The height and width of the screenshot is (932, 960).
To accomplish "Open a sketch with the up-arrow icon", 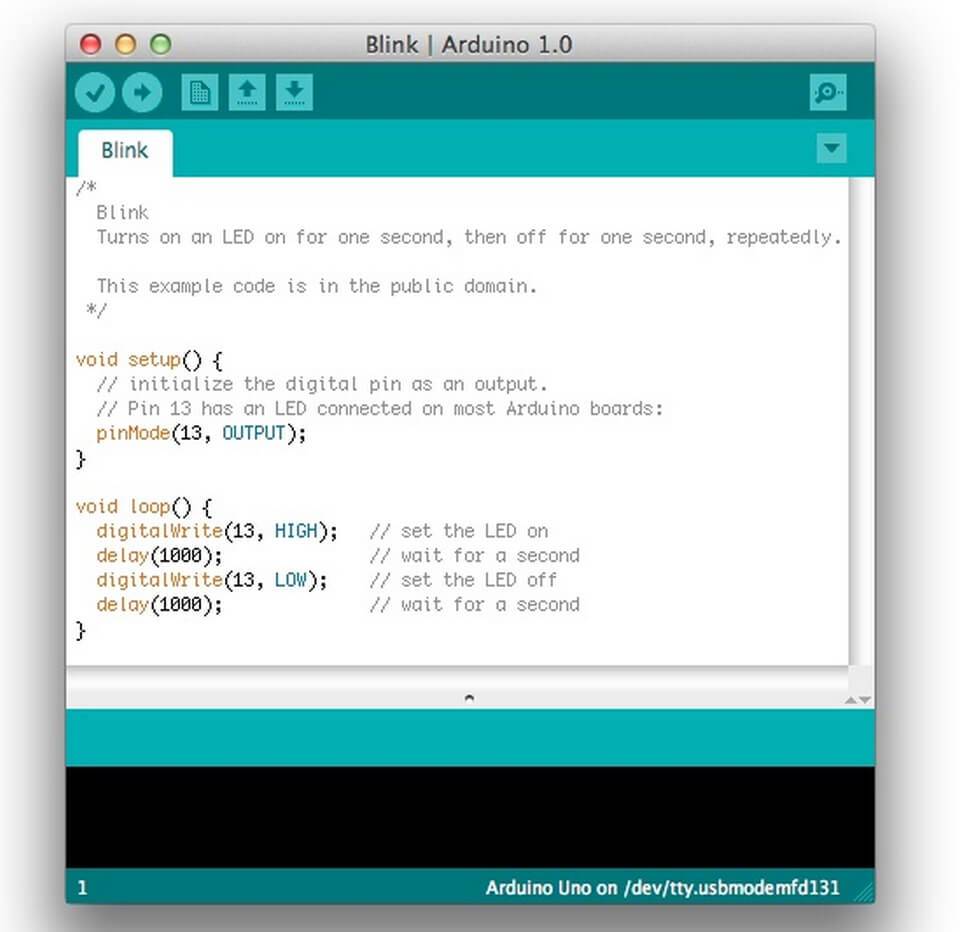I will [246, 93].
